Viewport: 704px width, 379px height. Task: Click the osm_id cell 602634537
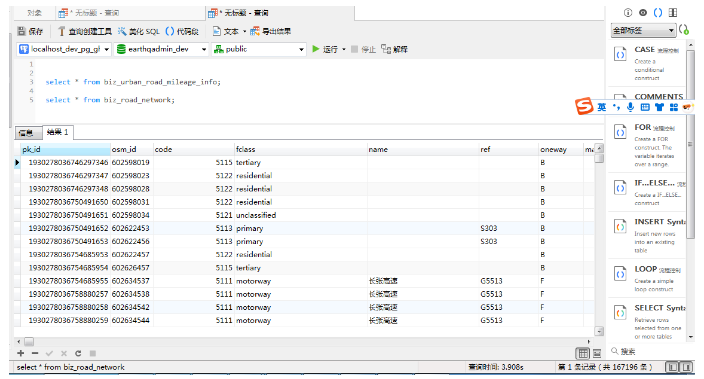click(x=131, y=281)
